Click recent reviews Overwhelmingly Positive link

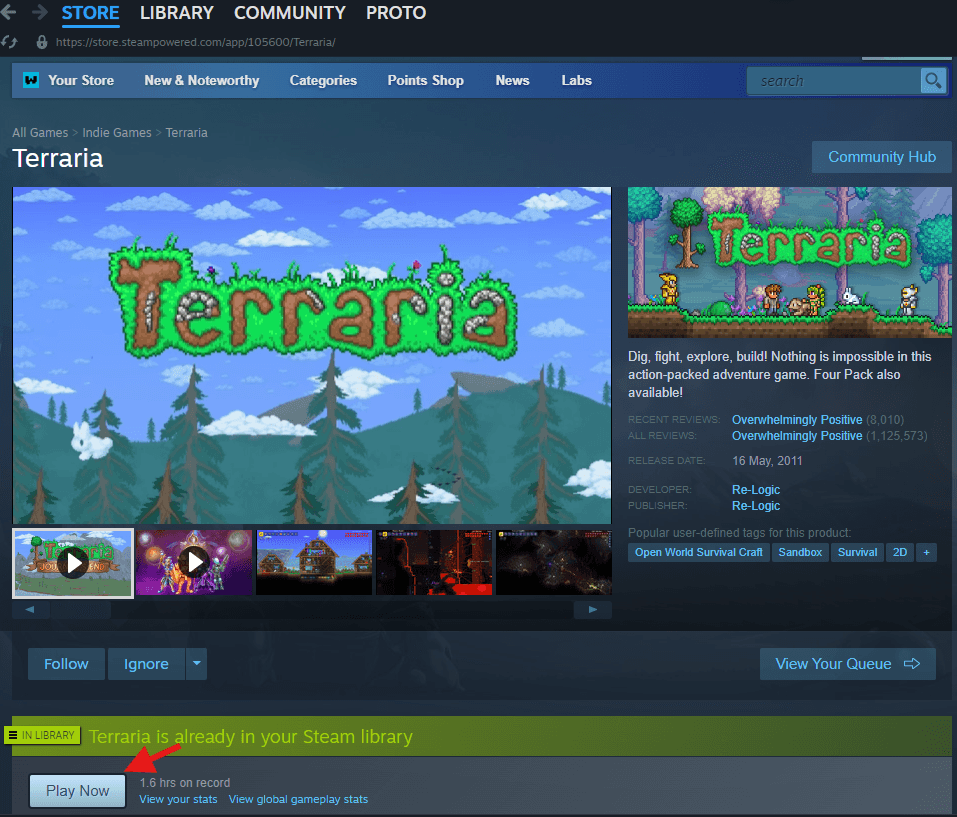[x=796, y=420]
